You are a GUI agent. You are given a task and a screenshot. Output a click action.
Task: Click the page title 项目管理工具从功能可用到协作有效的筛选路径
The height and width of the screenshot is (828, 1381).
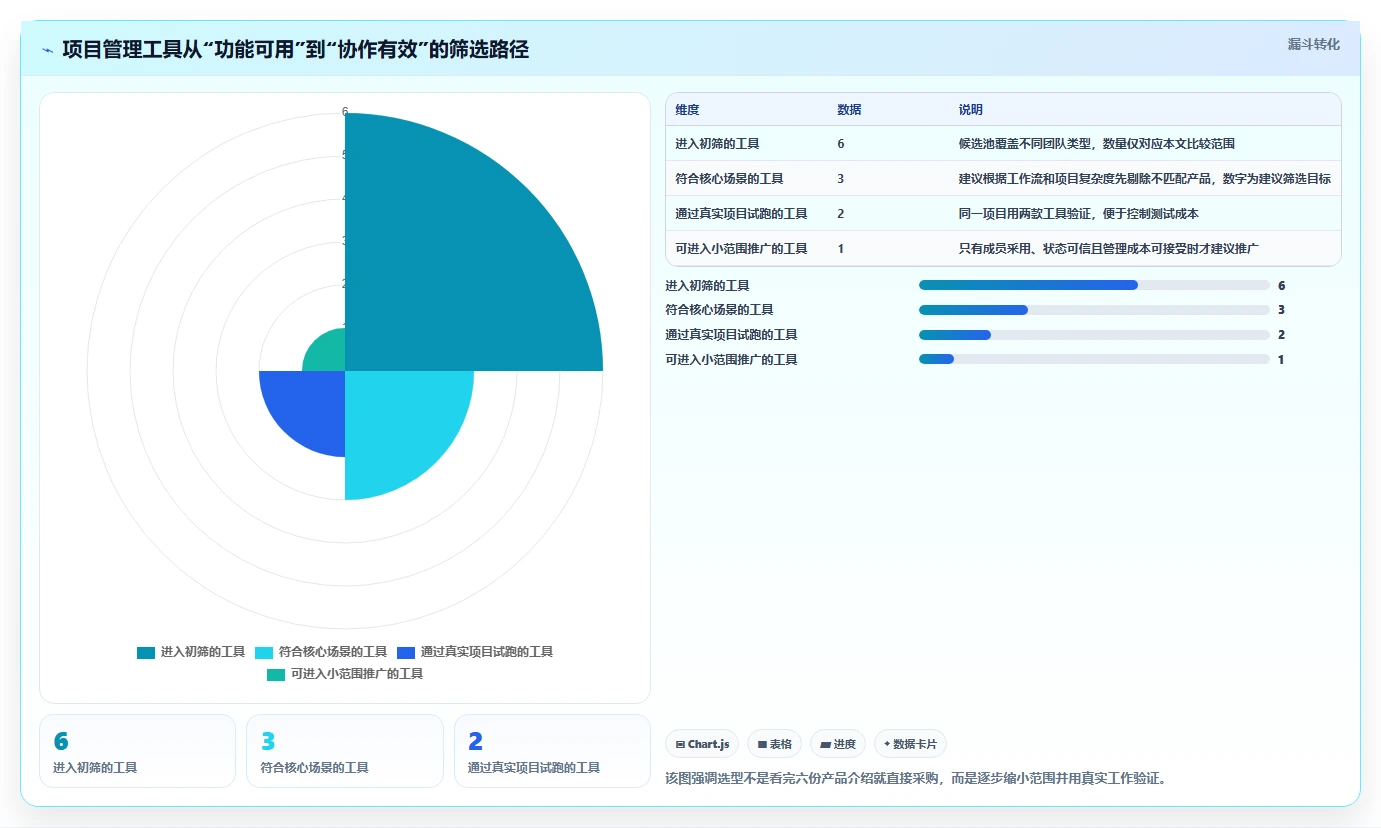coord(295,50)
